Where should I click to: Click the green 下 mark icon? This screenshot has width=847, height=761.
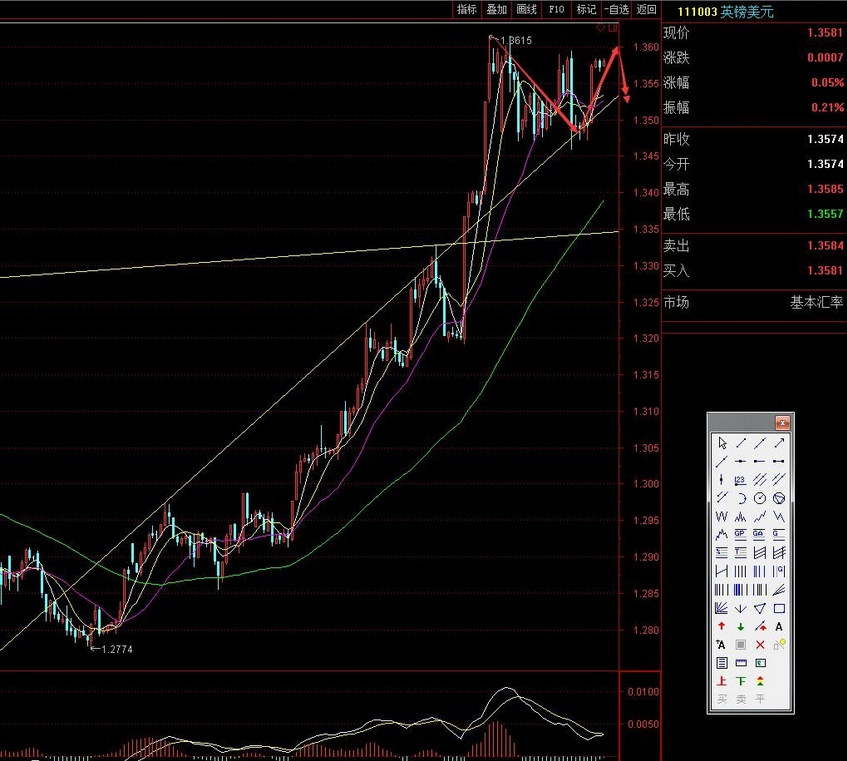(x=740, y=681)
